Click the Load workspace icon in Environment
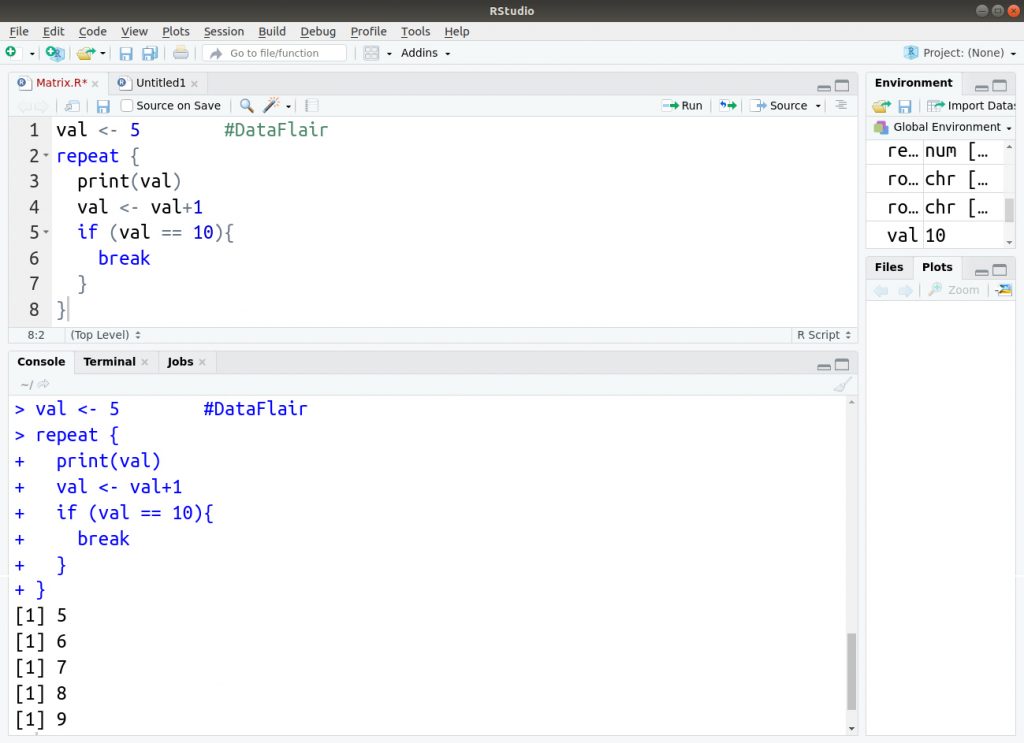The width and height of the screenshot is (1024, 743). tap(882, 106)
